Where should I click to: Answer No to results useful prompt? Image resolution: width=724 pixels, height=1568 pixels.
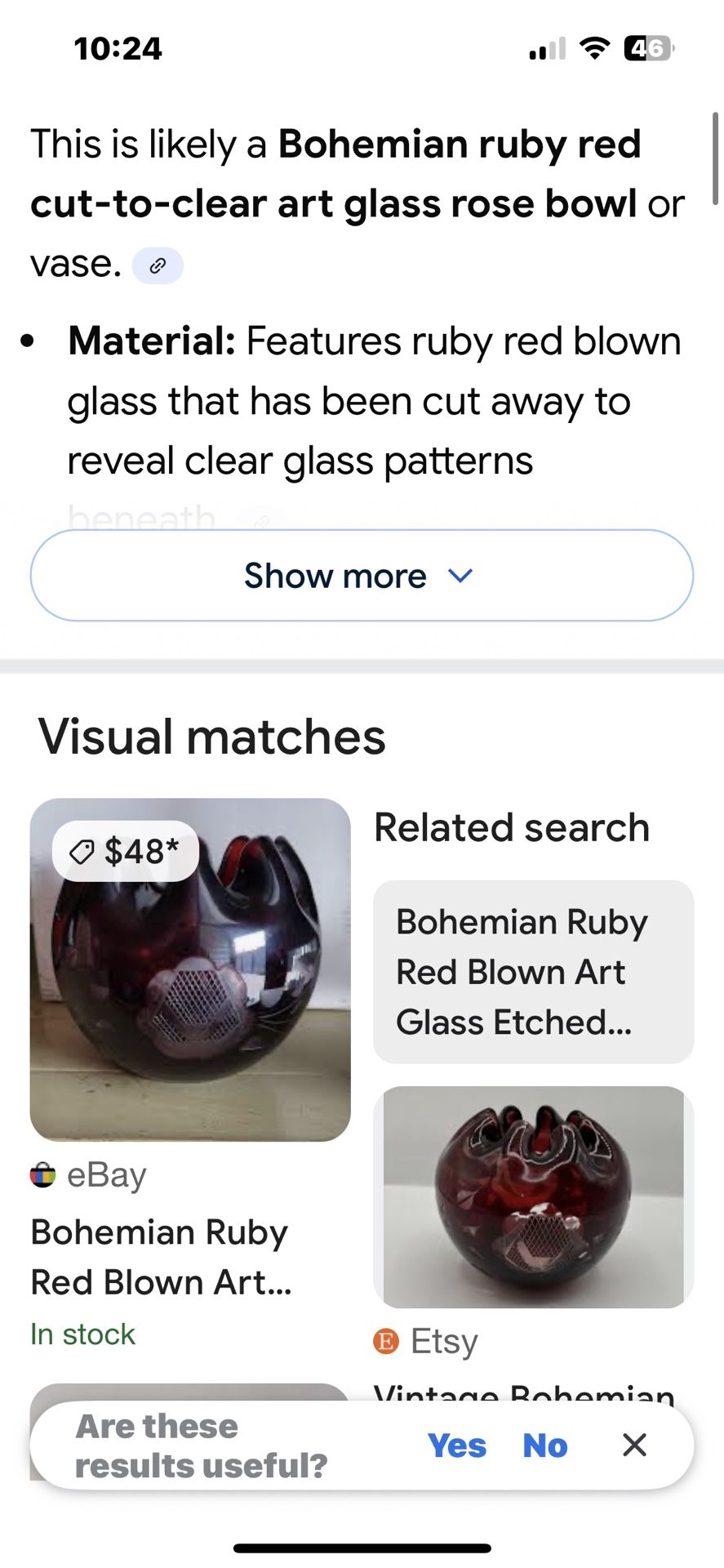pos(544,1445)
